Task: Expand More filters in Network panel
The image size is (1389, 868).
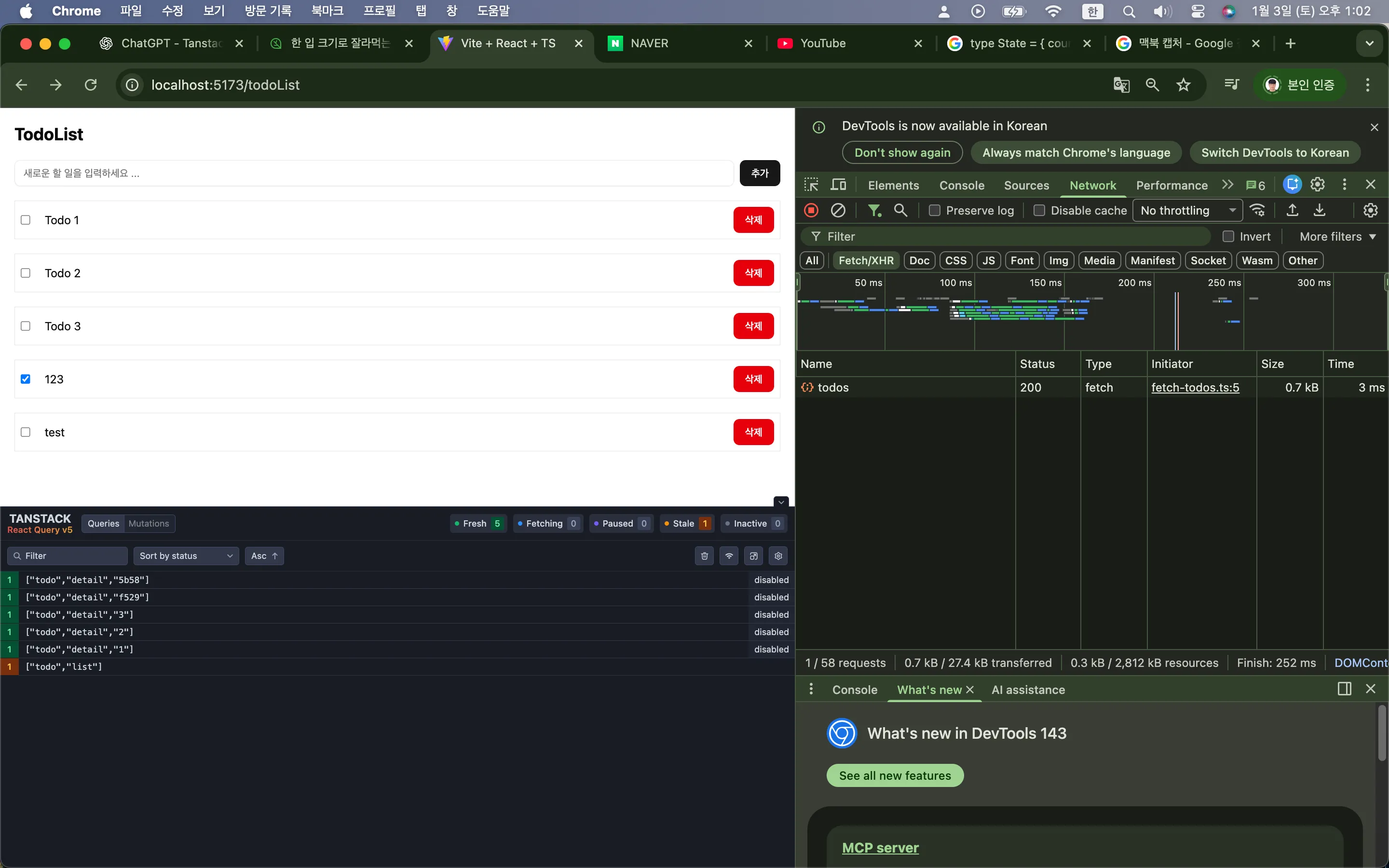Action: click(x=1336, y=236)
